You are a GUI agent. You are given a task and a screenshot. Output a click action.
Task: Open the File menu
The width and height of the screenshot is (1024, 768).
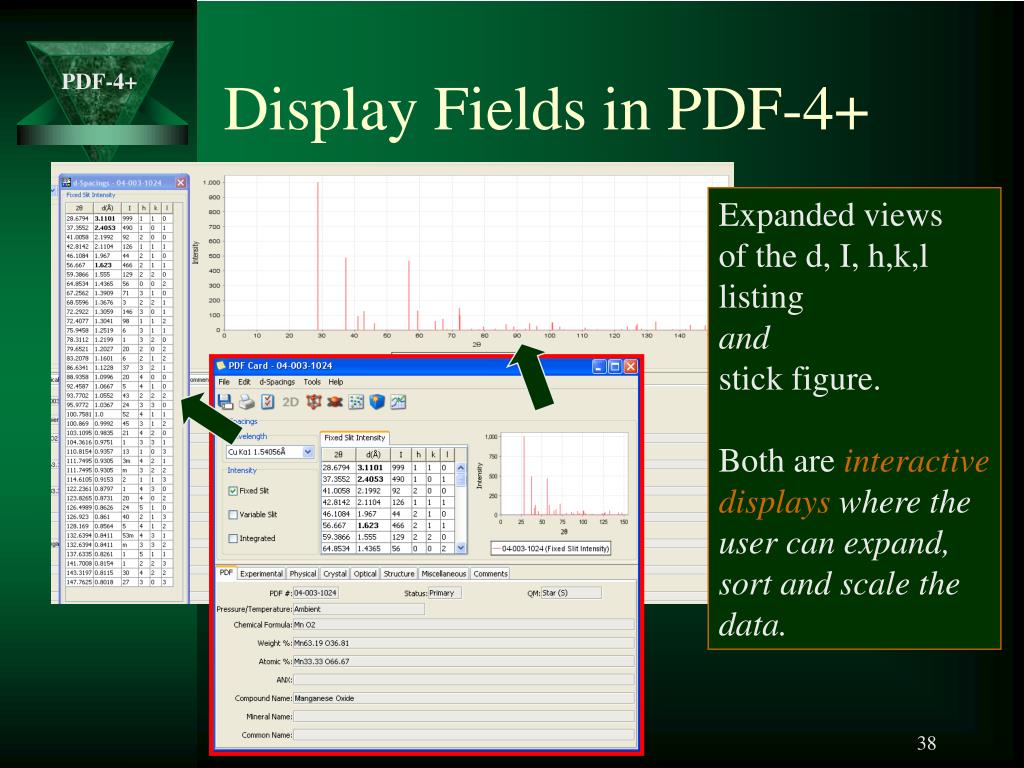point(224,382)
